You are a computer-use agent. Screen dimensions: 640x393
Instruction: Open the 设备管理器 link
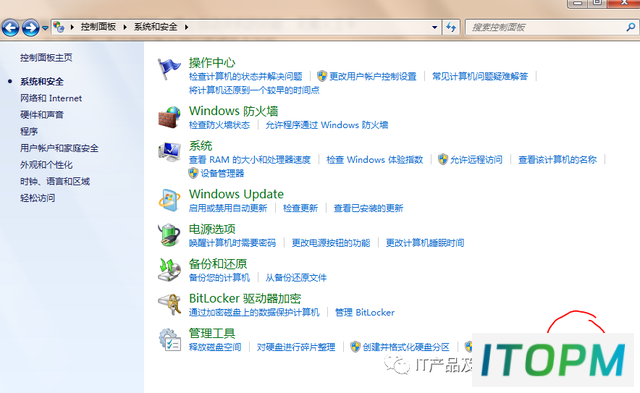coord(222,173)
